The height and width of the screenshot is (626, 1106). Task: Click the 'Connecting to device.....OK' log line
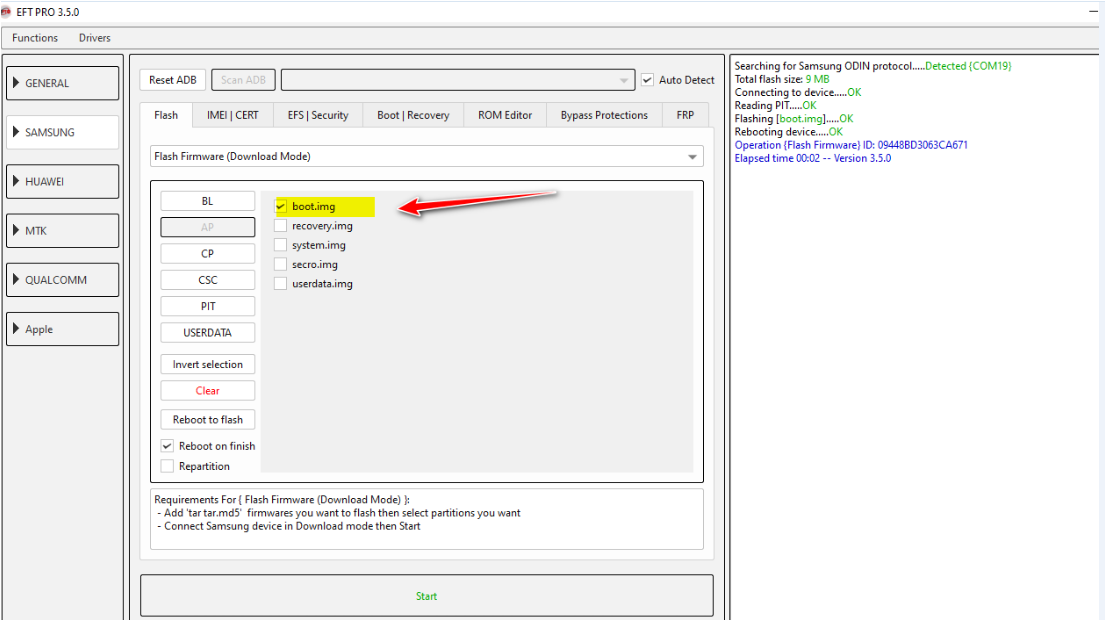click(x=798, y=92)
